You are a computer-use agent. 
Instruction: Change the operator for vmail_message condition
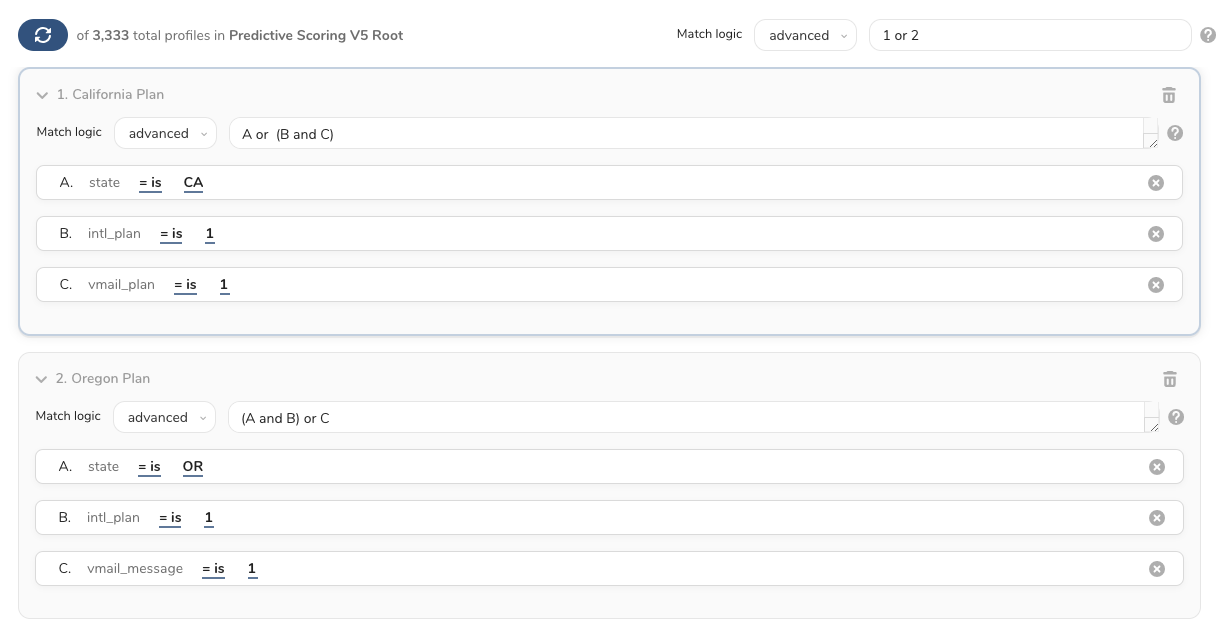click(x=213, y=569)
